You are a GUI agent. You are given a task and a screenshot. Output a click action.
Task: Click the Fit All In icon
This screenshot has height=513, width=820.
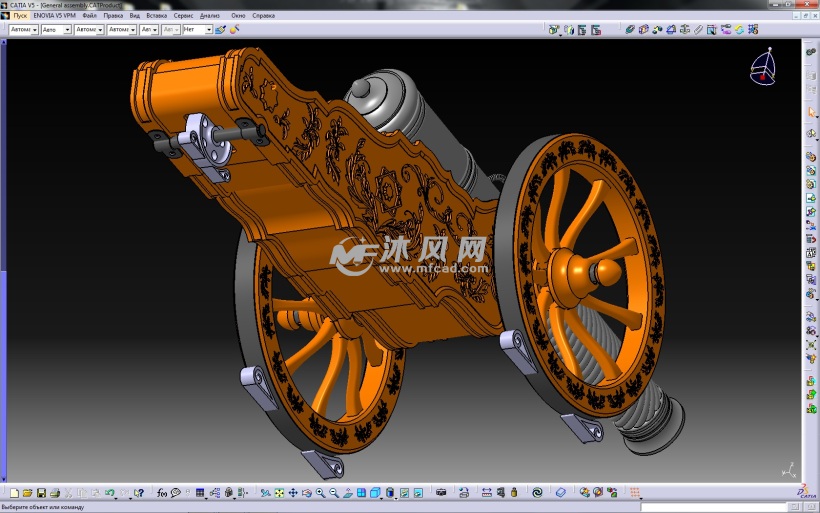click(x=279, y=493)
